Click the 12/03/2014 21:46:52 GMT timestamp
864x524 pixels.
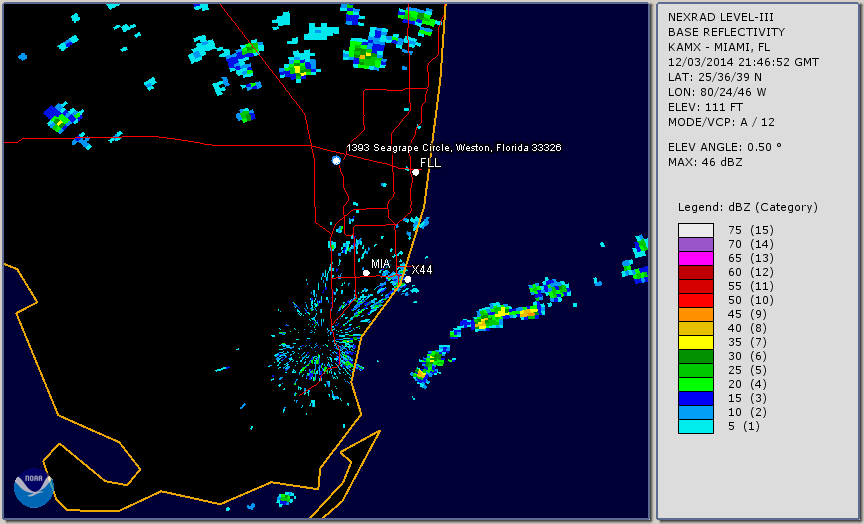click(x=743, y=62)
